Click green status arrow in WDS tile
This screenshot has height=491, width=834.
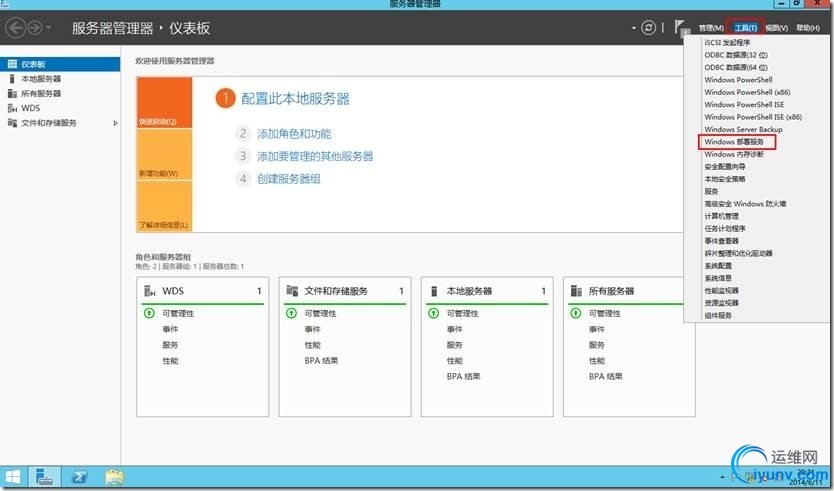coord(149,313)
